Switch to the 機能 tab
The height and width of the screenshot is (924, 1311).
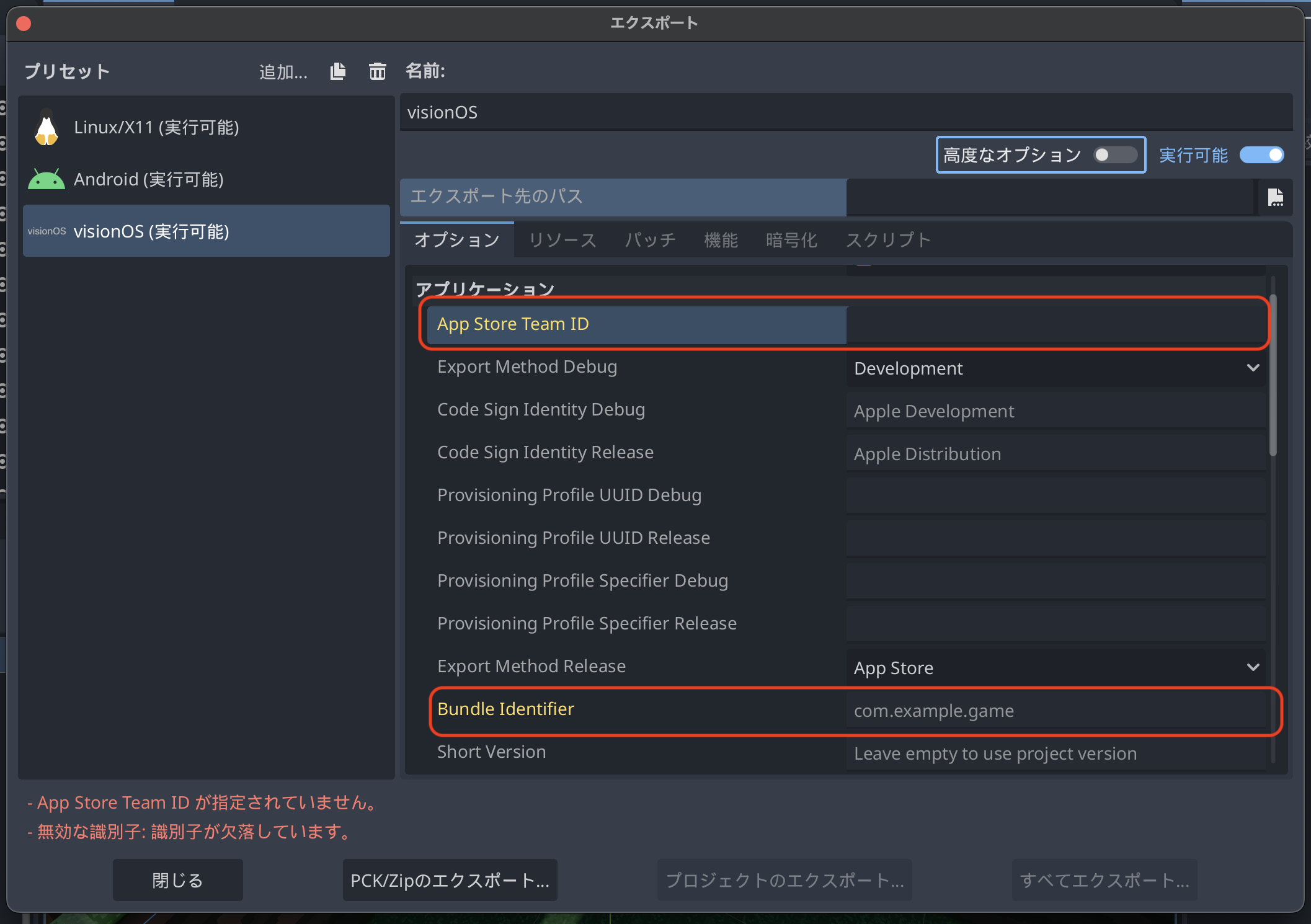coord(721,240)
